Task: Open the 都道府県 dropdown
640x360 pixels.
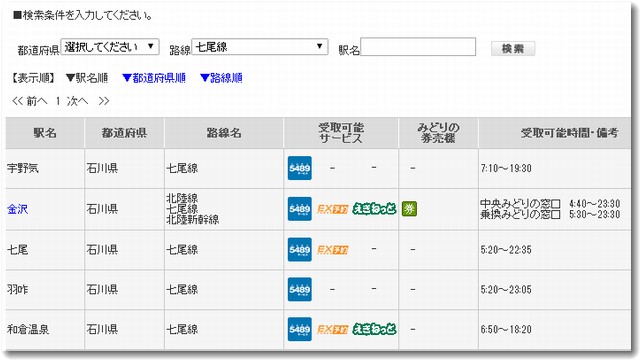Action: [x=110, y=47]
